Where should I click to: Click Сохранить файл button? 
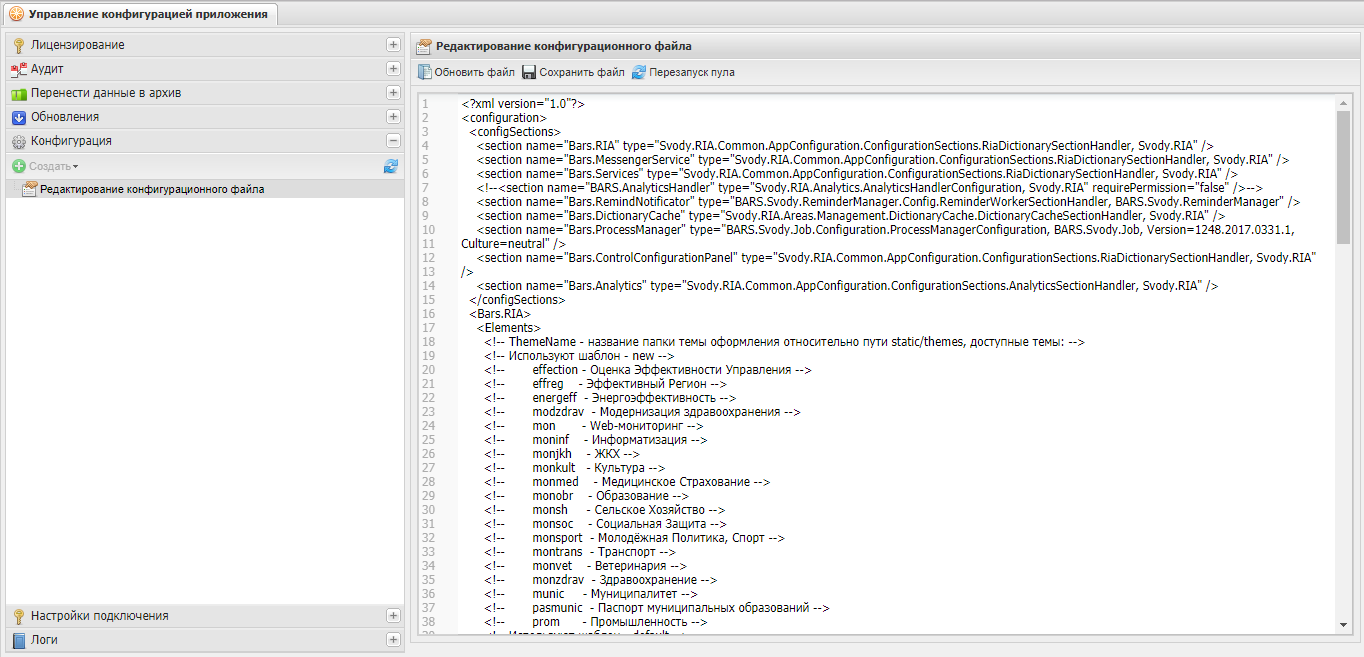[x=573, y=72]
